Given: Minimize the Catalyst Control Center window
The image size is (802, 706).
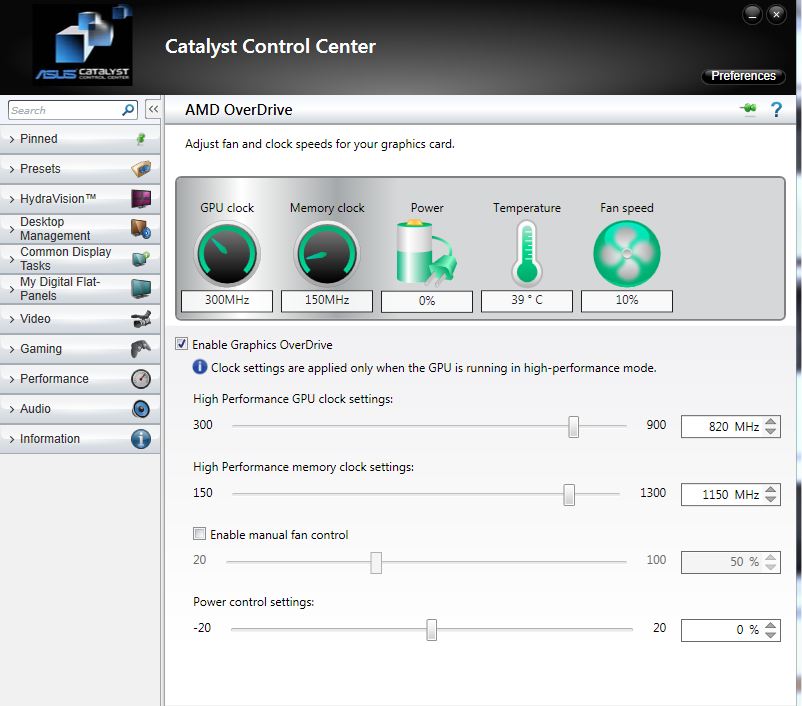Looking at the screenshot, I should 752,15.
